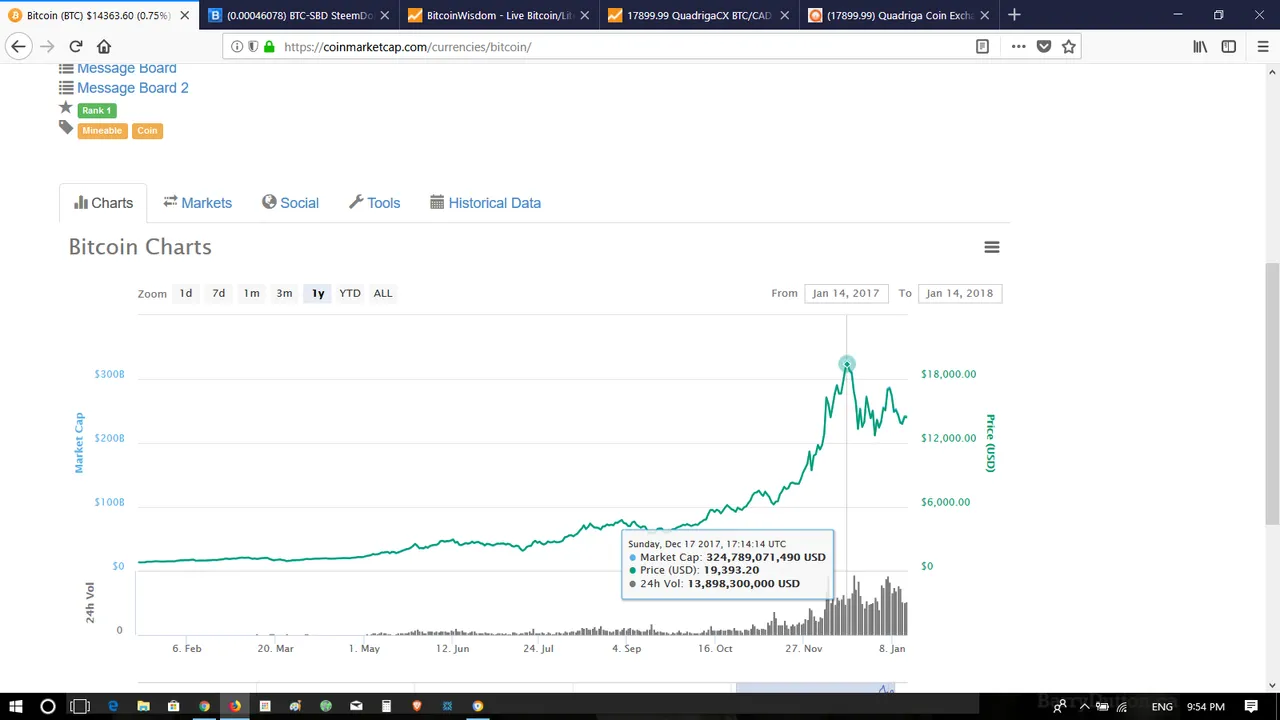Open Calculator from taskbar

pos(386,706)
